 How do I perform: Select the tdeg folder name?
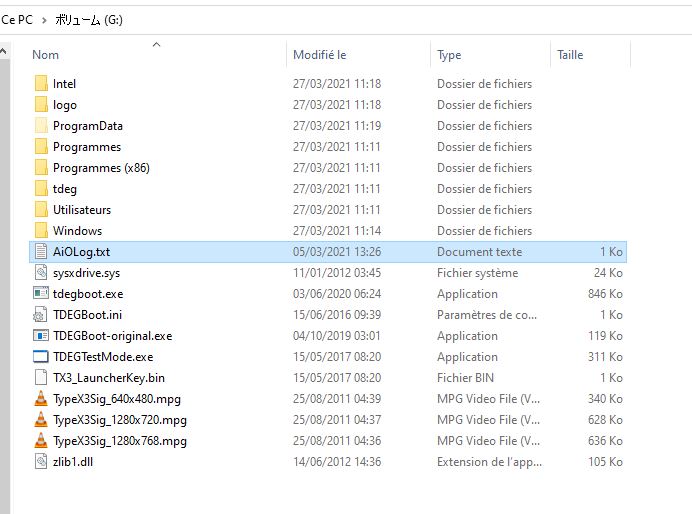tap(65, 189)
